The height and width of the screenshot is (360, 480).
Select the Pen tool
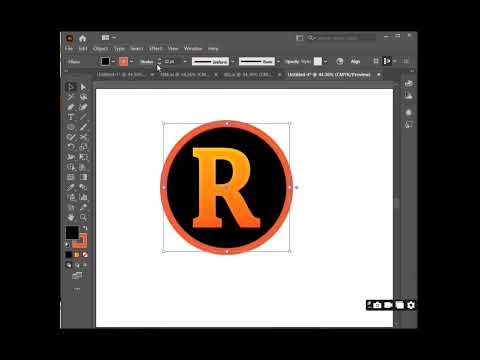[71, 107]
